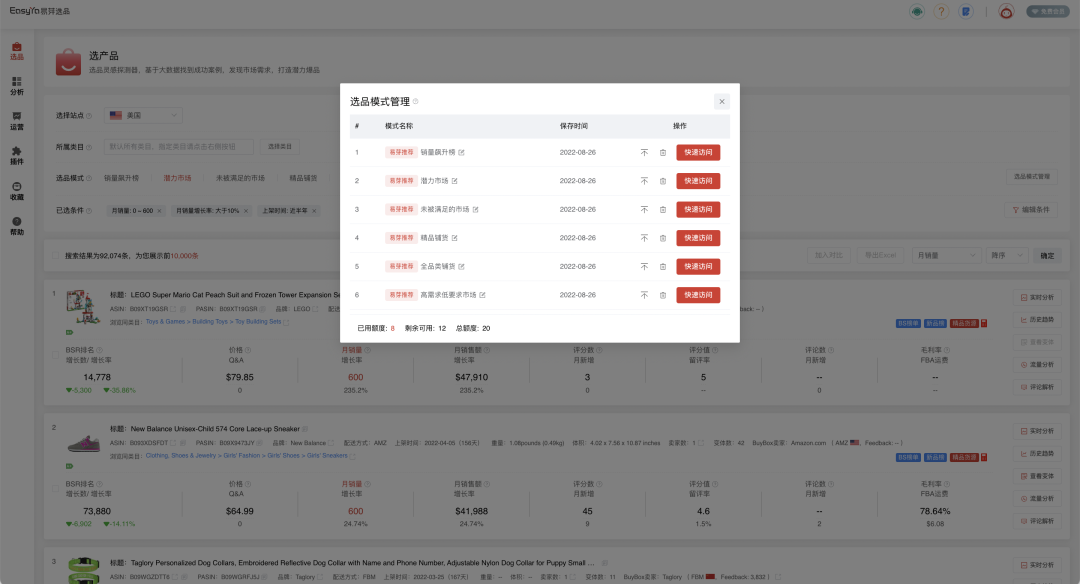Click the 编辑条件 button
The image size is (1080, 584).
(1031, 210)
